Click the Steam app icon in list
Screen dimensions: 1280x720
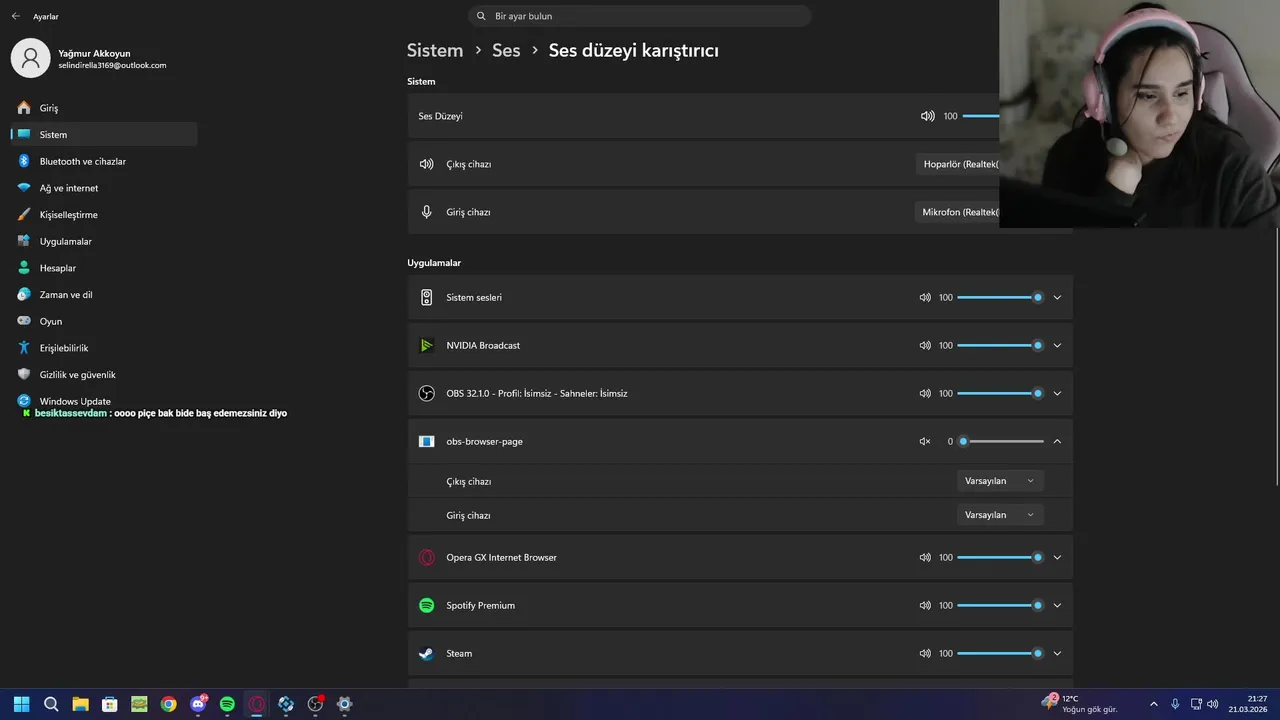427,653
